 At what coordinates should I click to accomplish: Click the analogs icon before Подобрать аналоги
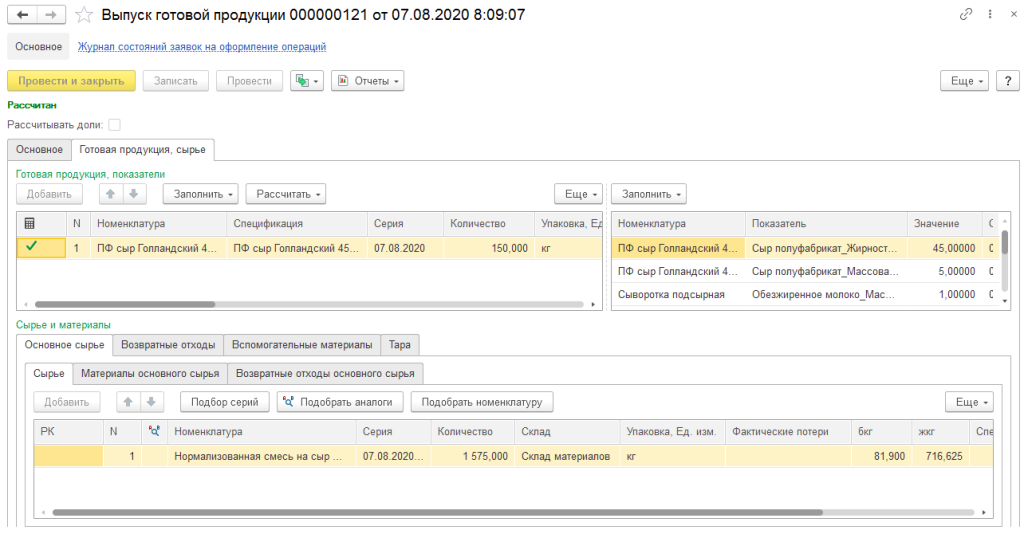[x=289, y=402]
